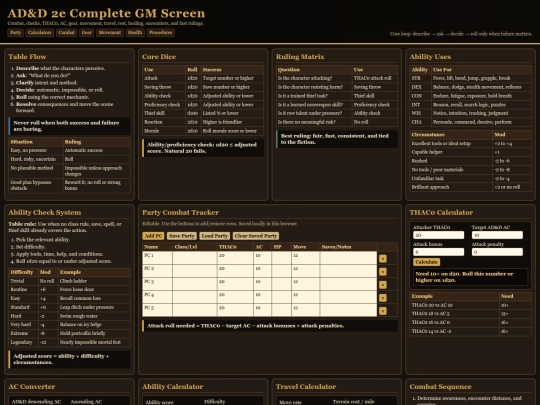Edit the PC 2 Saves/Notes cell

pos(348,271)
